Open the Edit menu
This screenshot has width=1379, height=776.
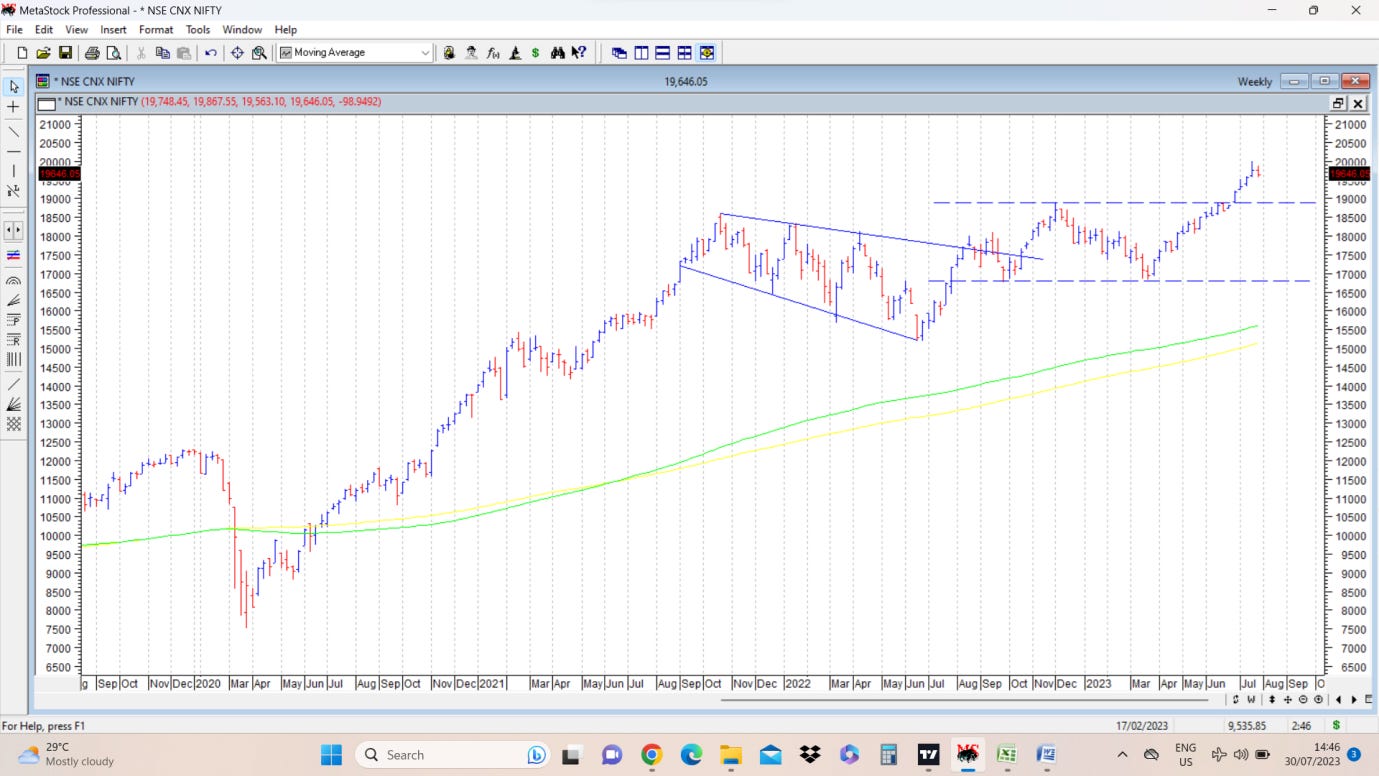[44, 30]
